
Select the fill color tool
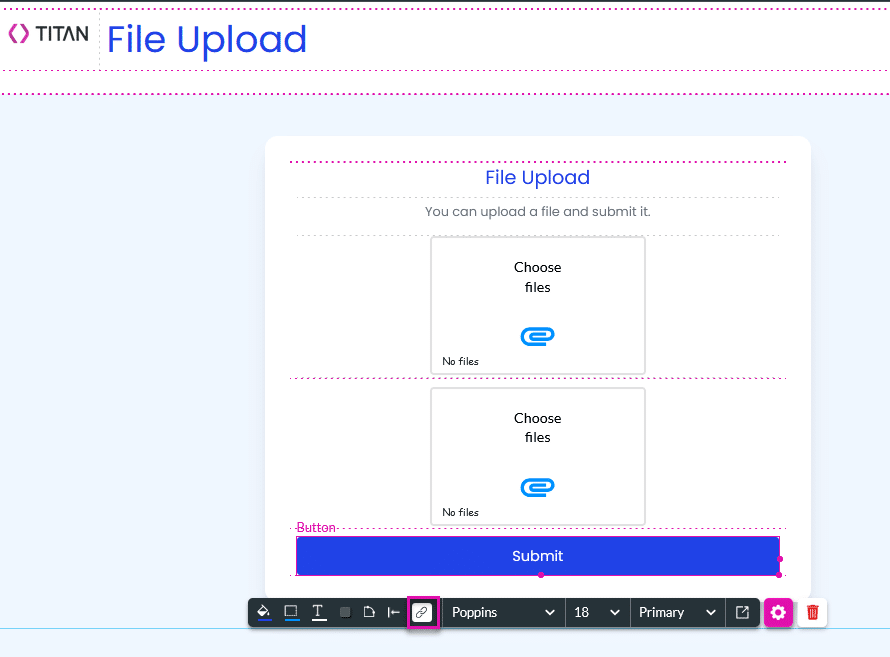tap(262, 612)
